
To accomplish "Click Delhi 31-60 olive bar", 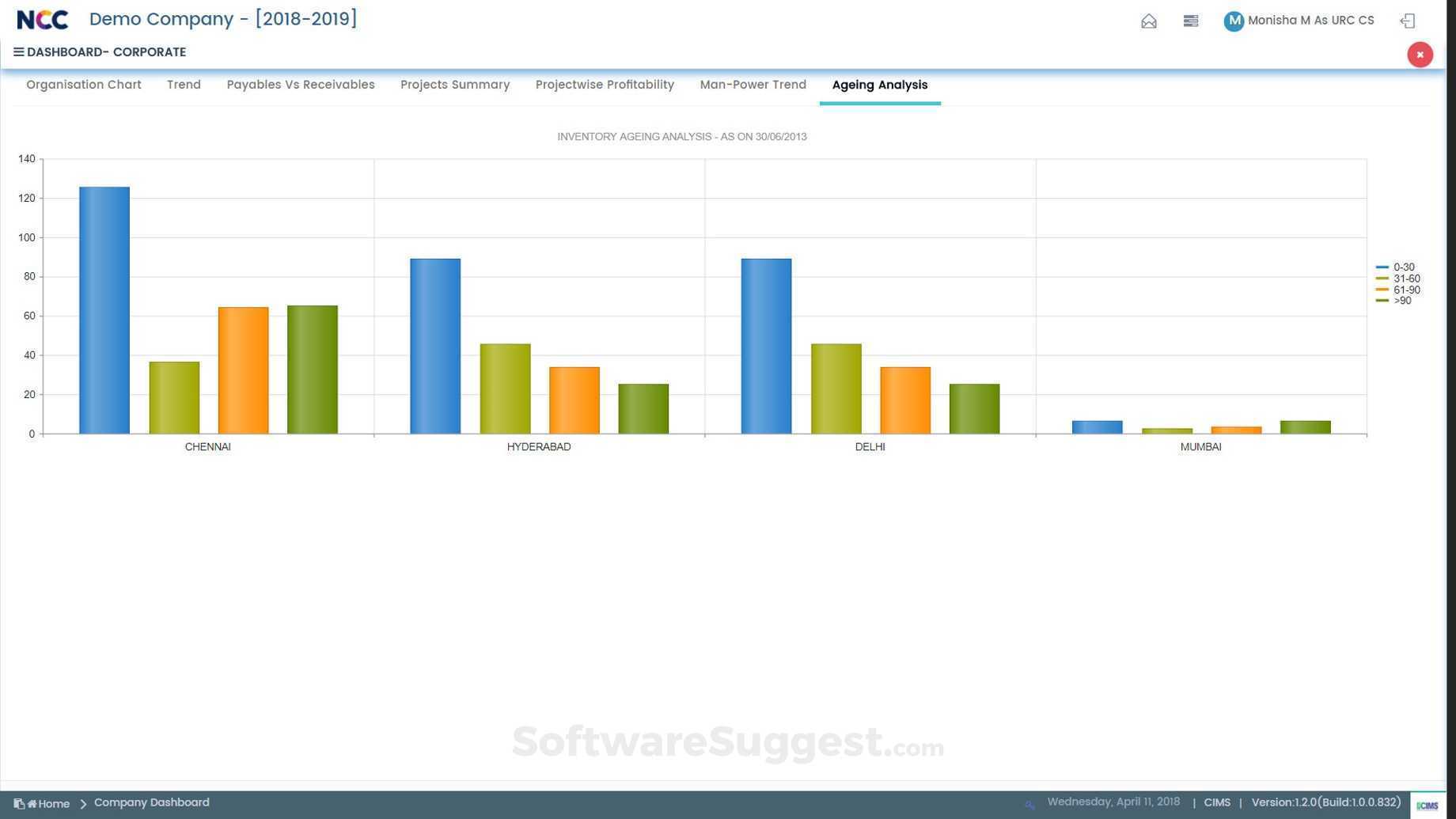I will tap(836, 389).
